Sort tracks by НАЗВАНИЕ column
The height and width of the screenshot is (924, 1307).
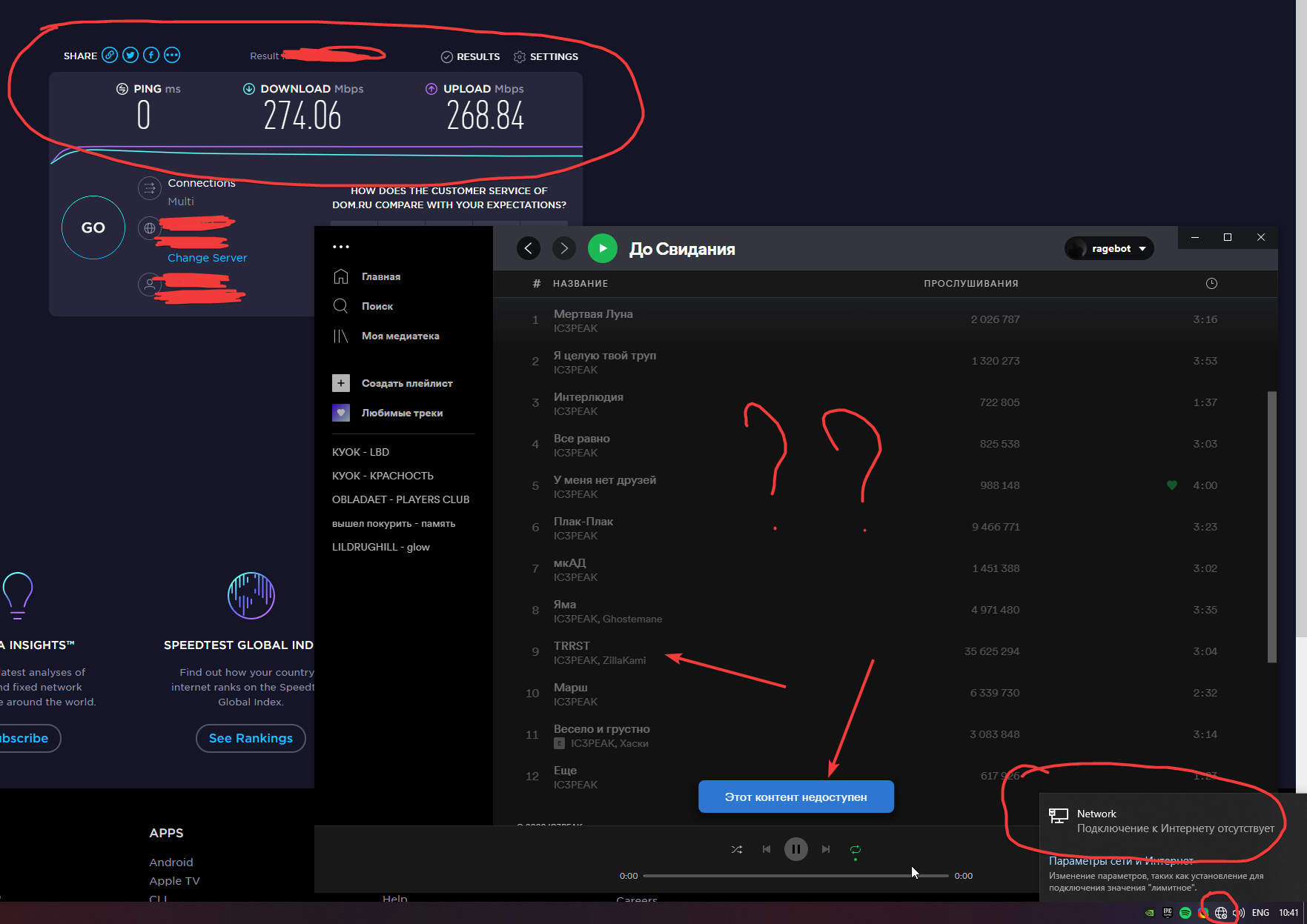coord(580,284)
